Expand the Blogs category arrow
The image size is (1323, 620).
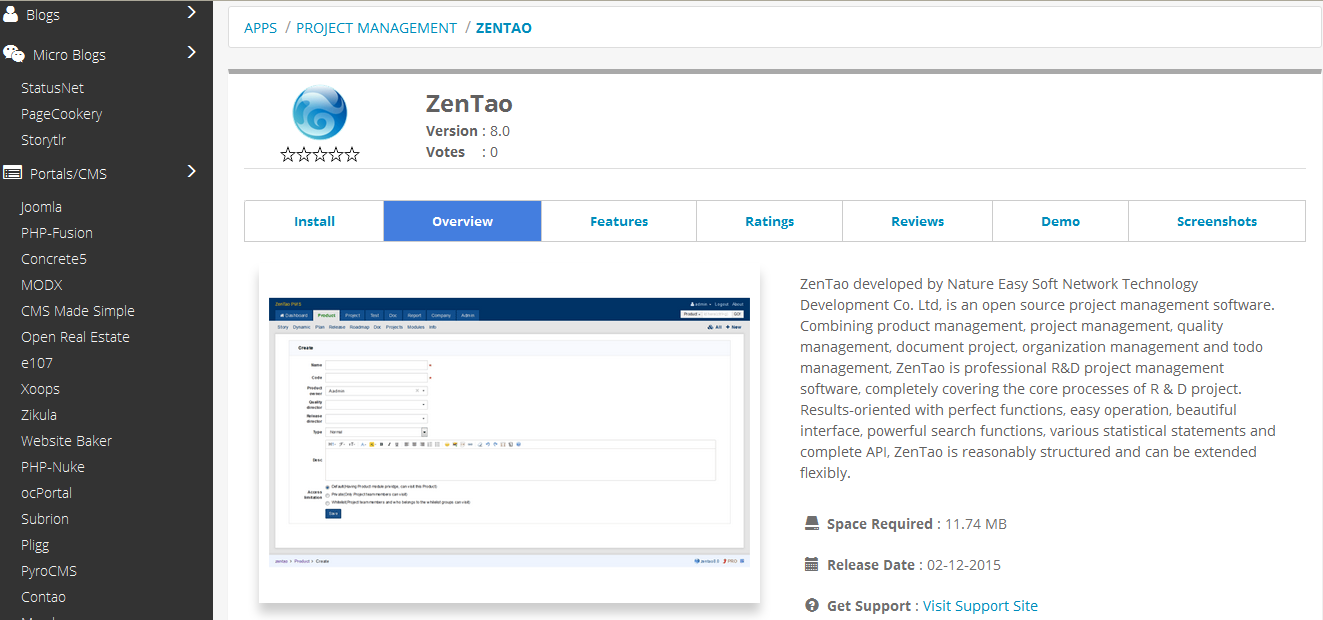tap(192, 13)
